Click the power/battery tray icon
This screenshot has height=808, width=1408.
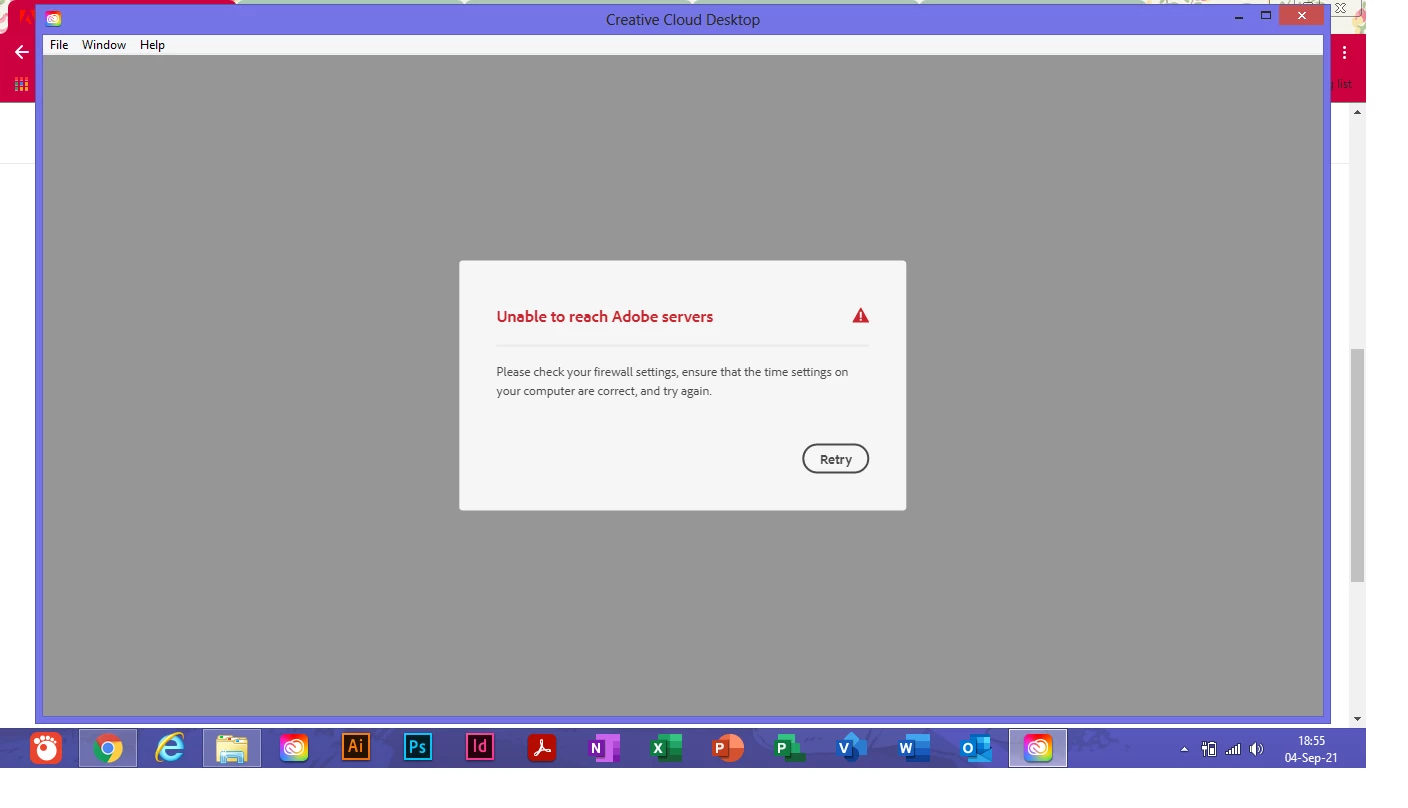coord(1209,749)
